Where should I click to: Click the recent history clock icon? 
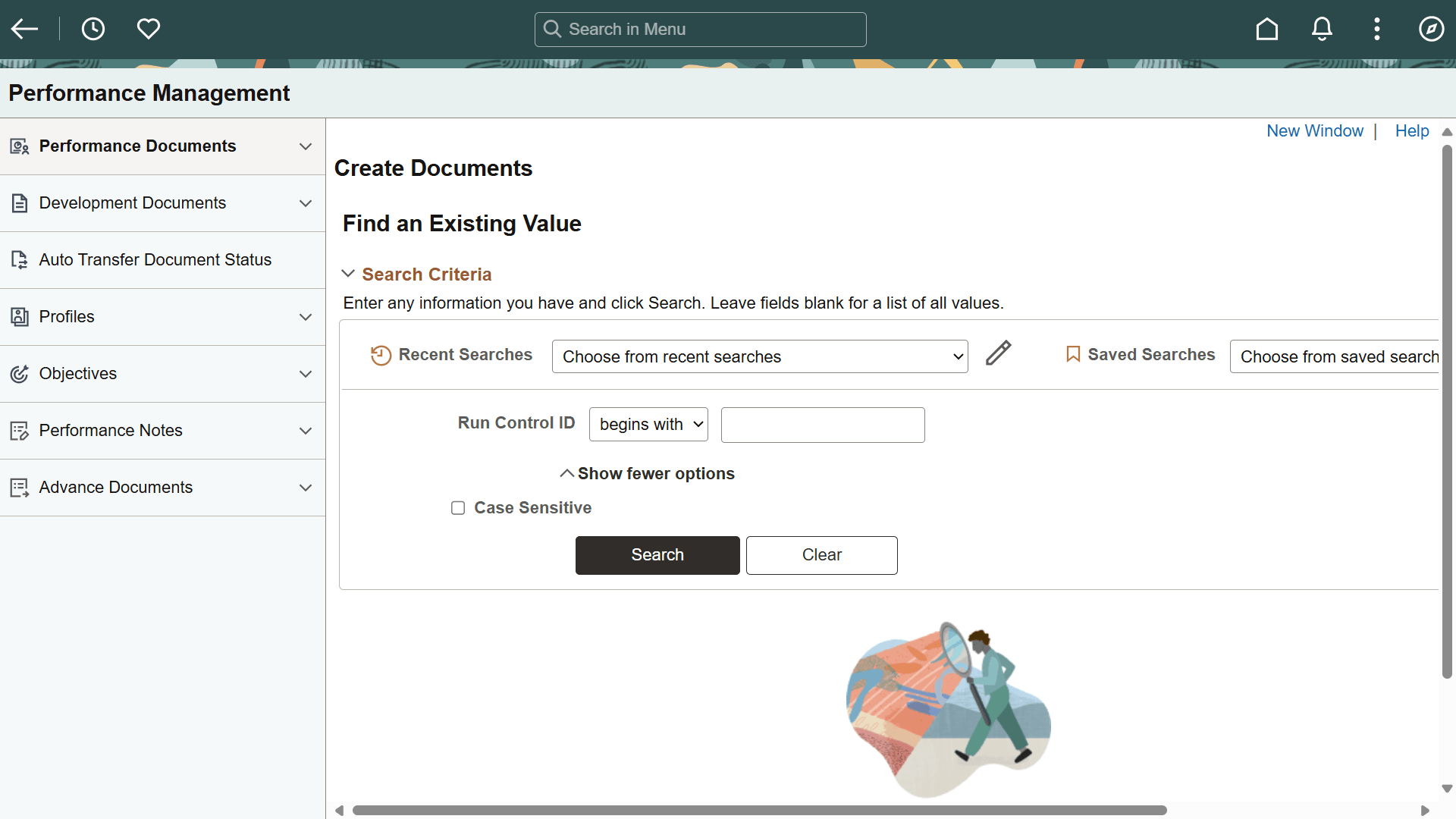click(x=93, y=29)
